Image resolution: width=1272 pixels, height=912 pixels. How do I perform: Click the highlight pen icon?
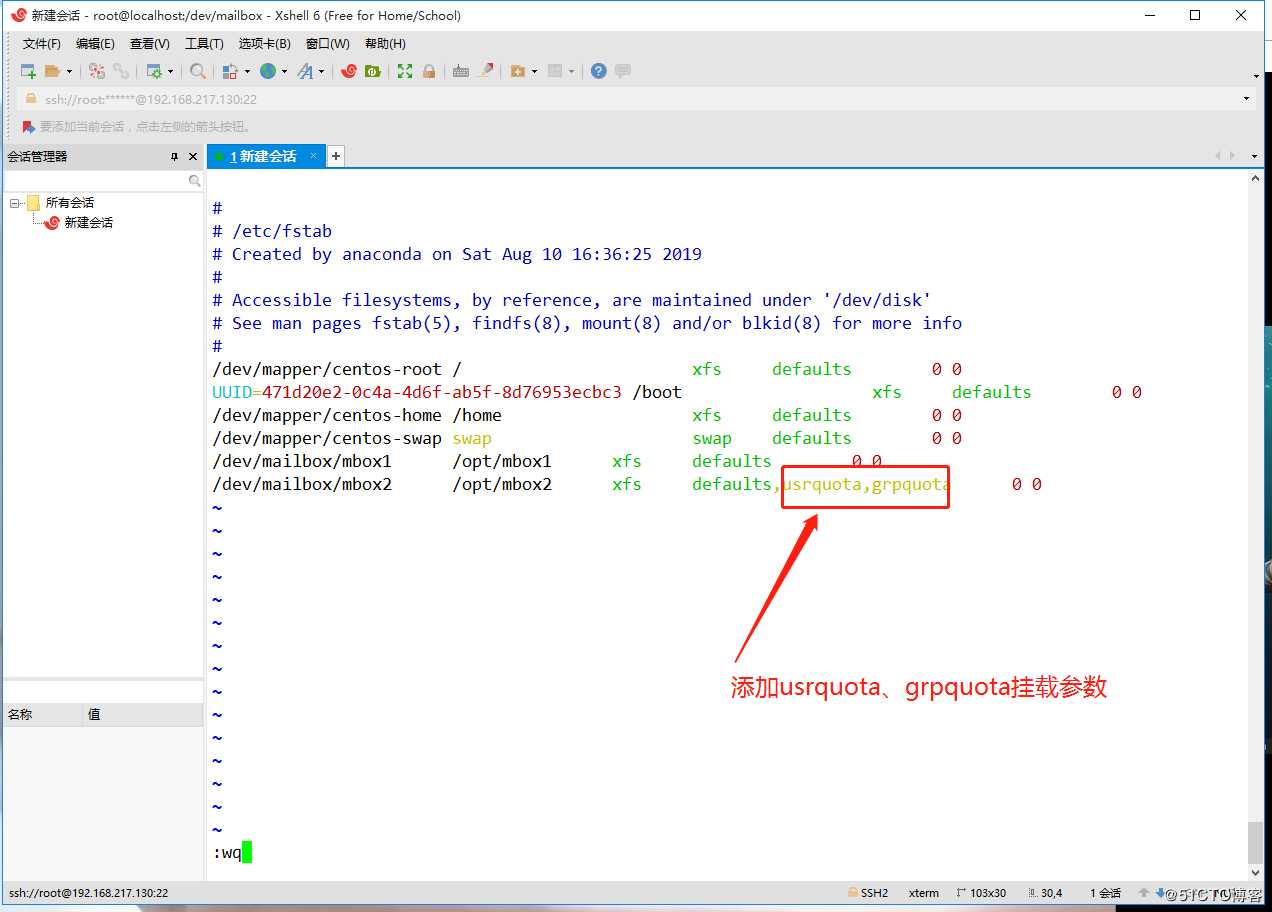pos(486,71)
